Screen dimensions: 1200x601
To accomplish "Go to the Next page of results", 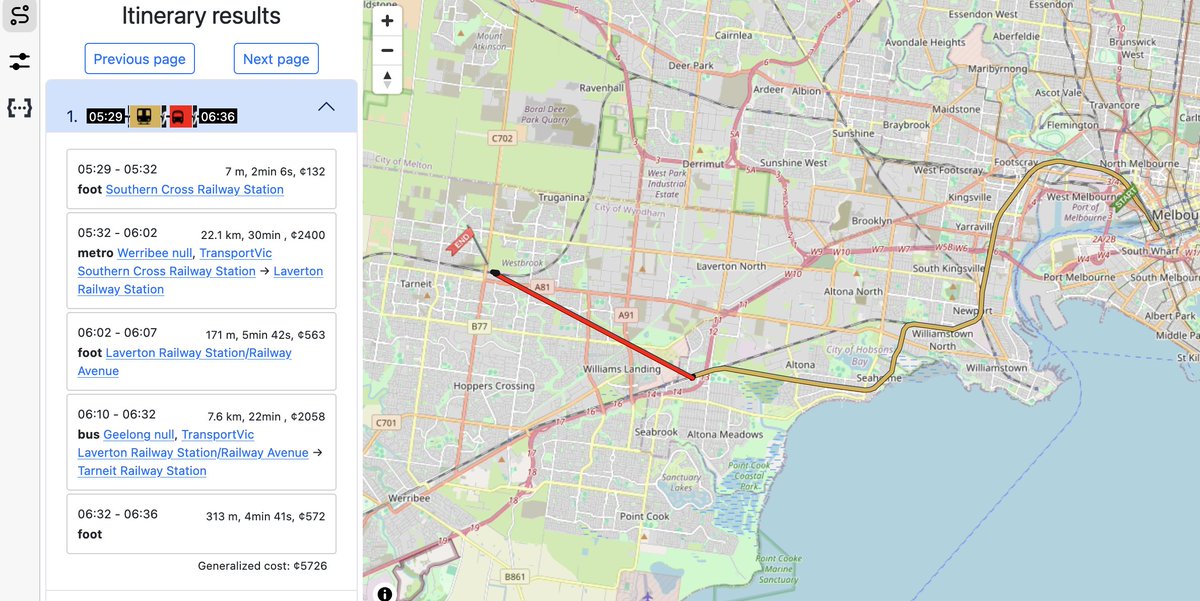I will point(276,59).
